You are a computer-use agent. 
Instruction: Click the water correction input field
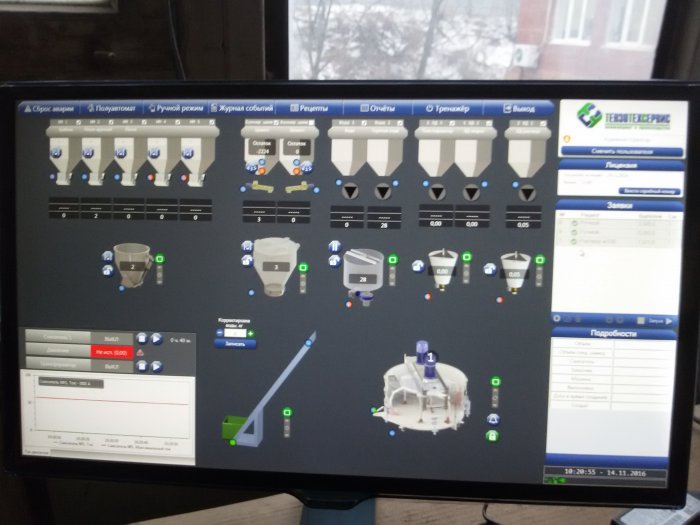click(x=235, y=333)
